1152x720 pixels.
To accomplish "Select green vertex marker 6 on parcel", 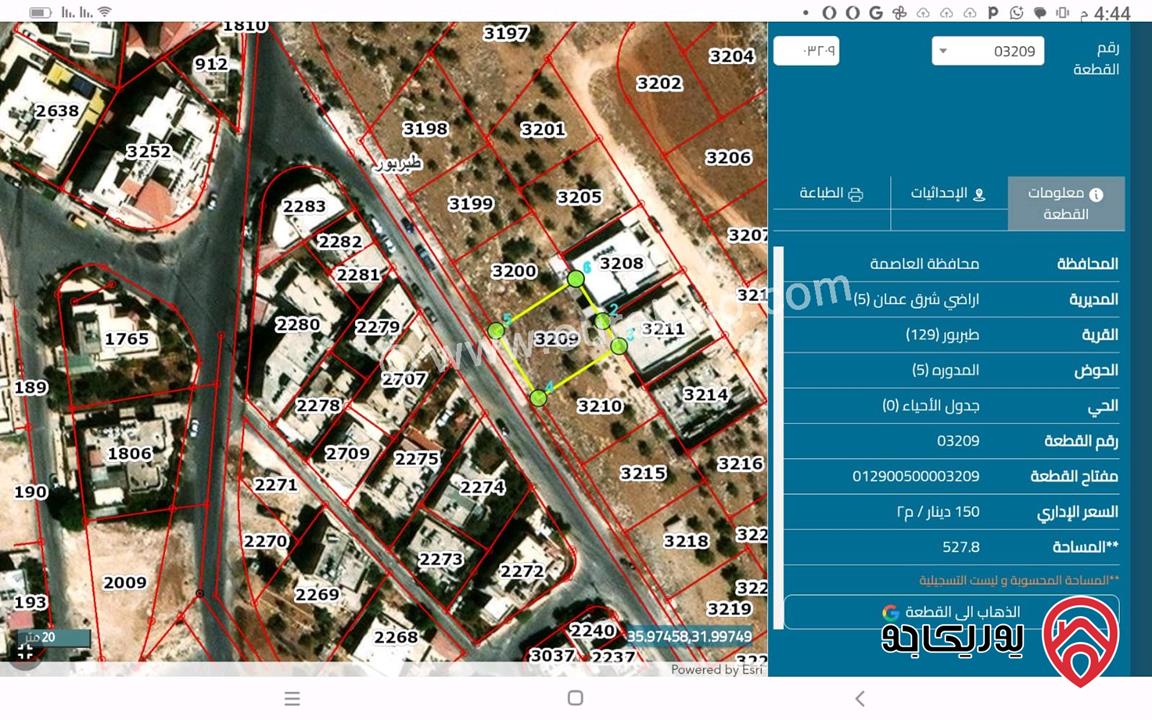I will pos(576,279).
